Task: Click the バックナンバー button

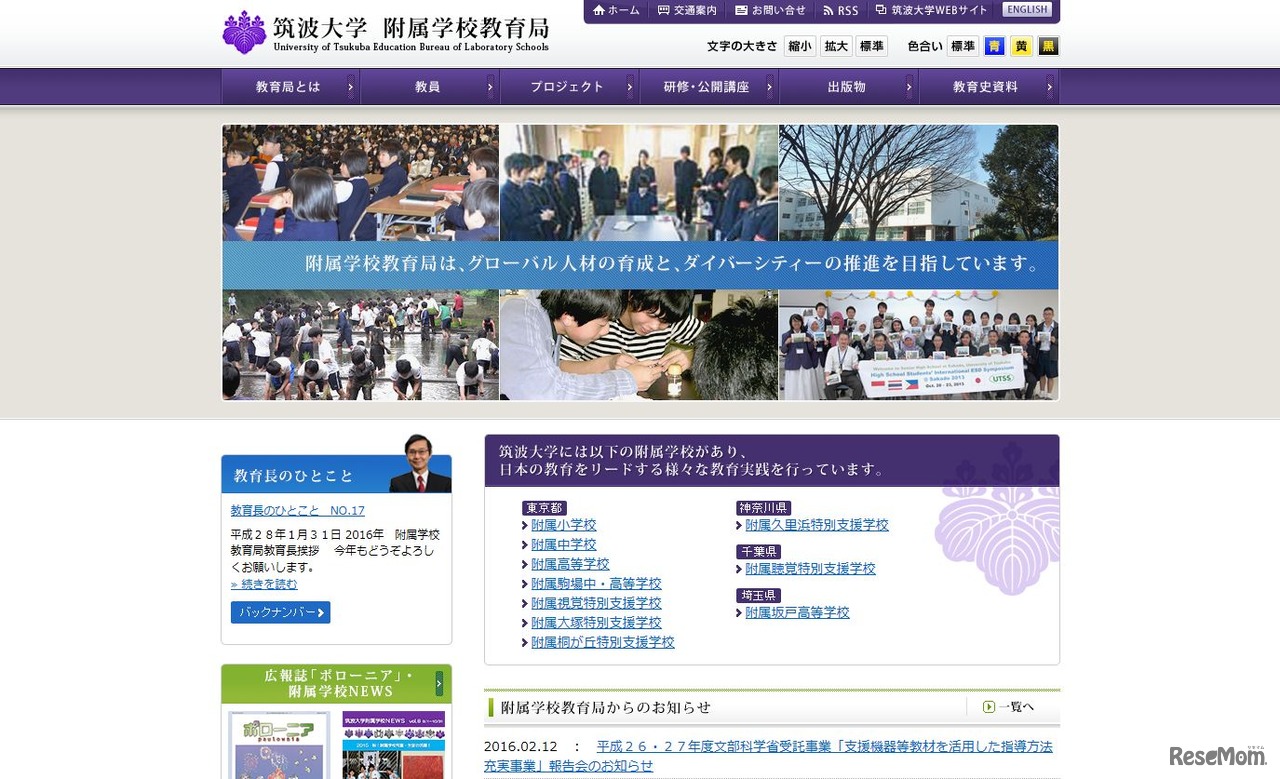Action: pyautogui.click(x=279, y=612)
